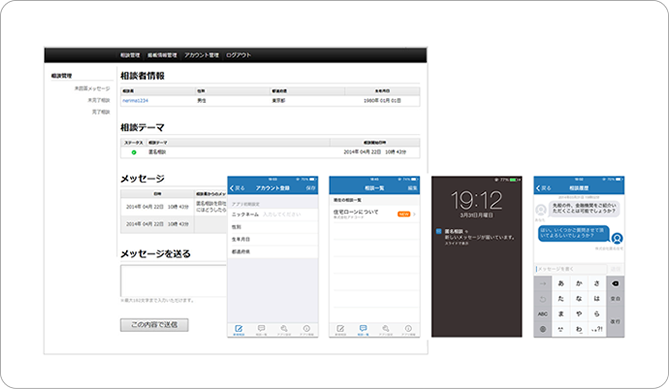Click into the メッセージを送る text area
Viewport: 669px width, 389px height.
point(174,281)
